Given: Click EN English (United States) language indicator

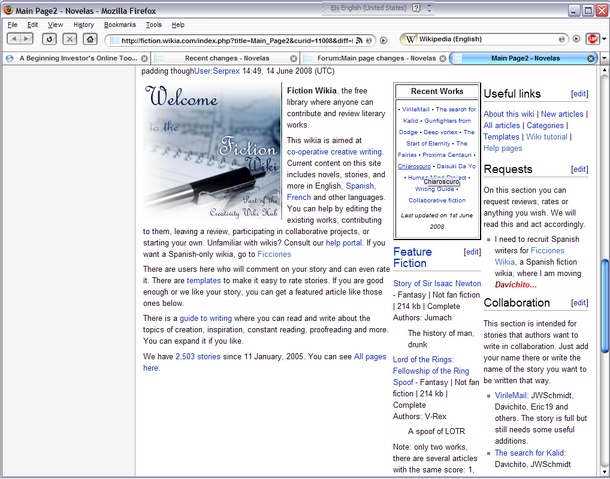Looking at the screenshot, I should pyautogui.click(x=368, y=8).
